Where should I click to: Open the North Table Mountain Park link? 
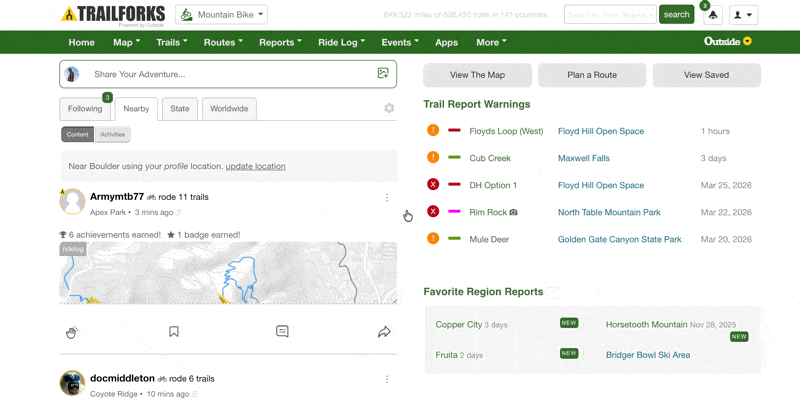[x=609, y=212]
